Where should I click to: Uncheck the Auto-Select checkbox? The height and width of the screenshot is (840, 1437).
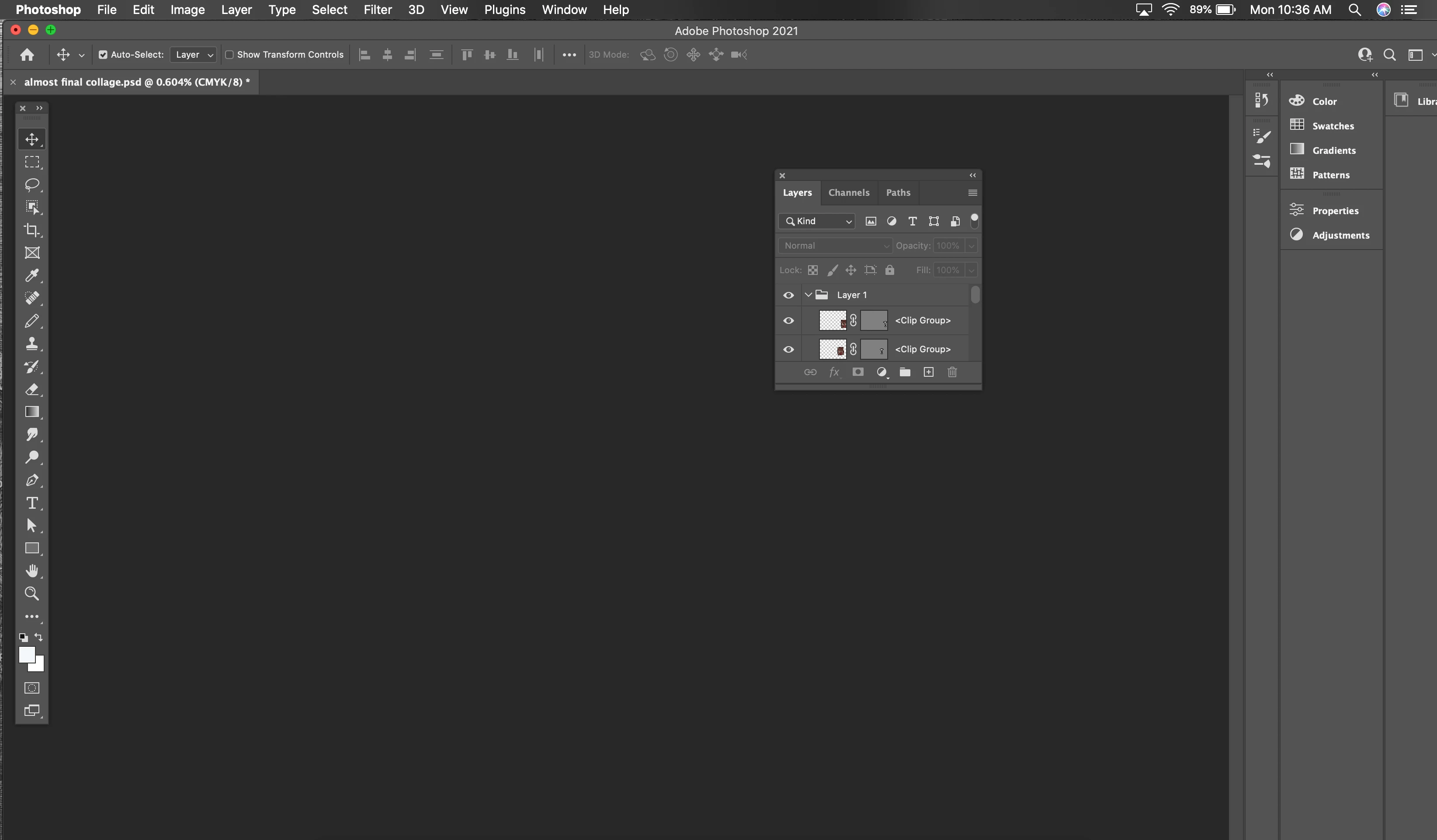pyautogui.click(x=103, y=55)
